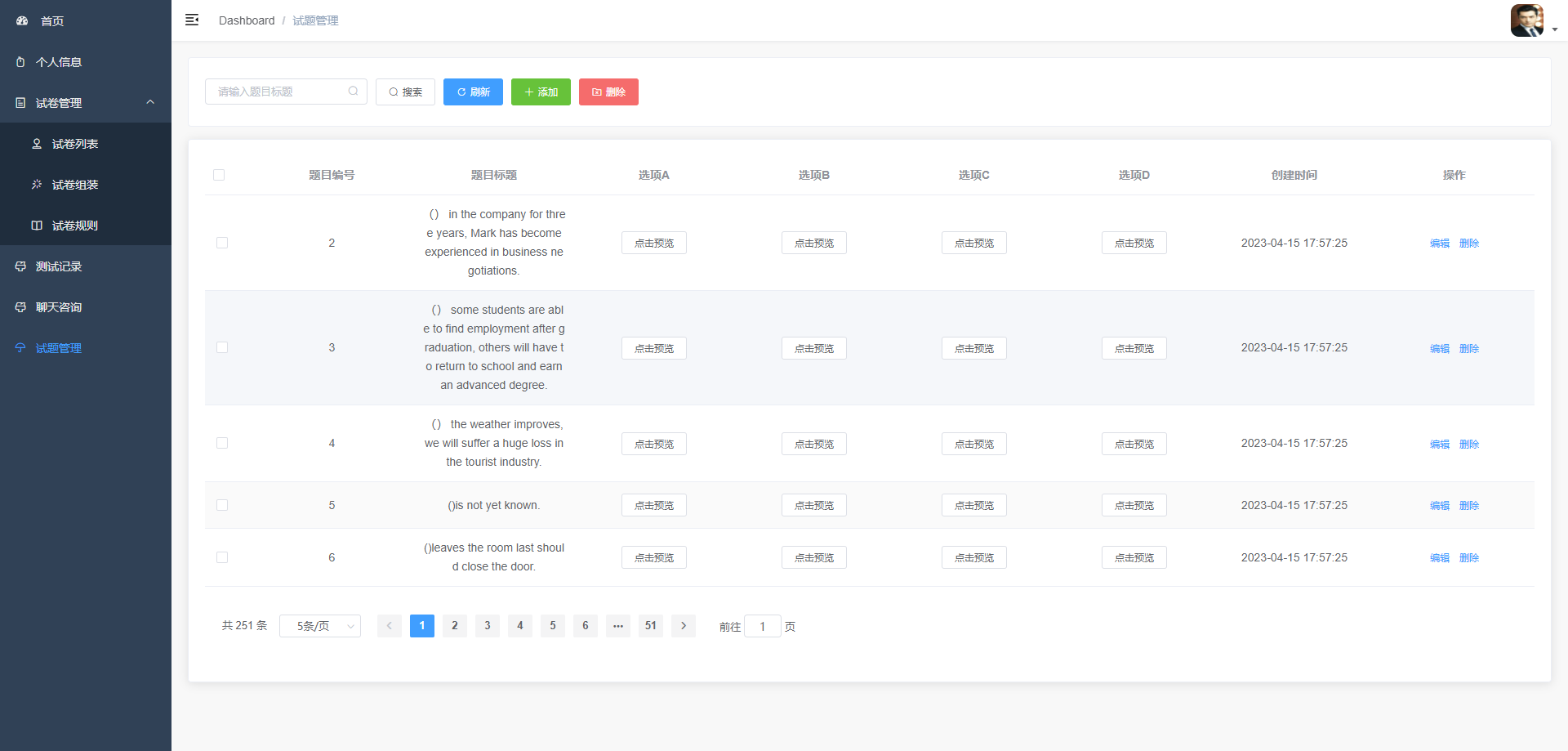This screenshot has width=1568, height=751.
Task: Open 测试记录 menu item
Action: tap(86, 266)
